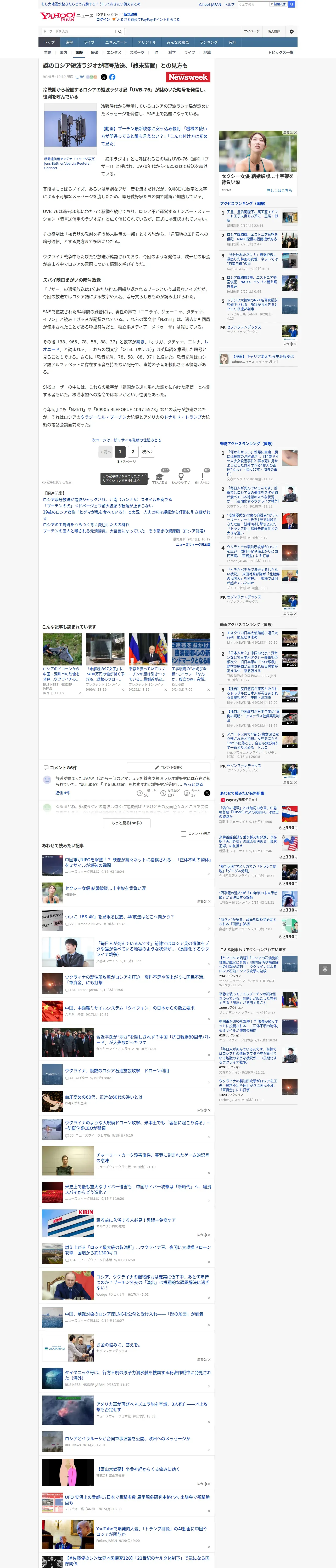
Task: Click the scroll-to-top arrow button
Action: 325,969
